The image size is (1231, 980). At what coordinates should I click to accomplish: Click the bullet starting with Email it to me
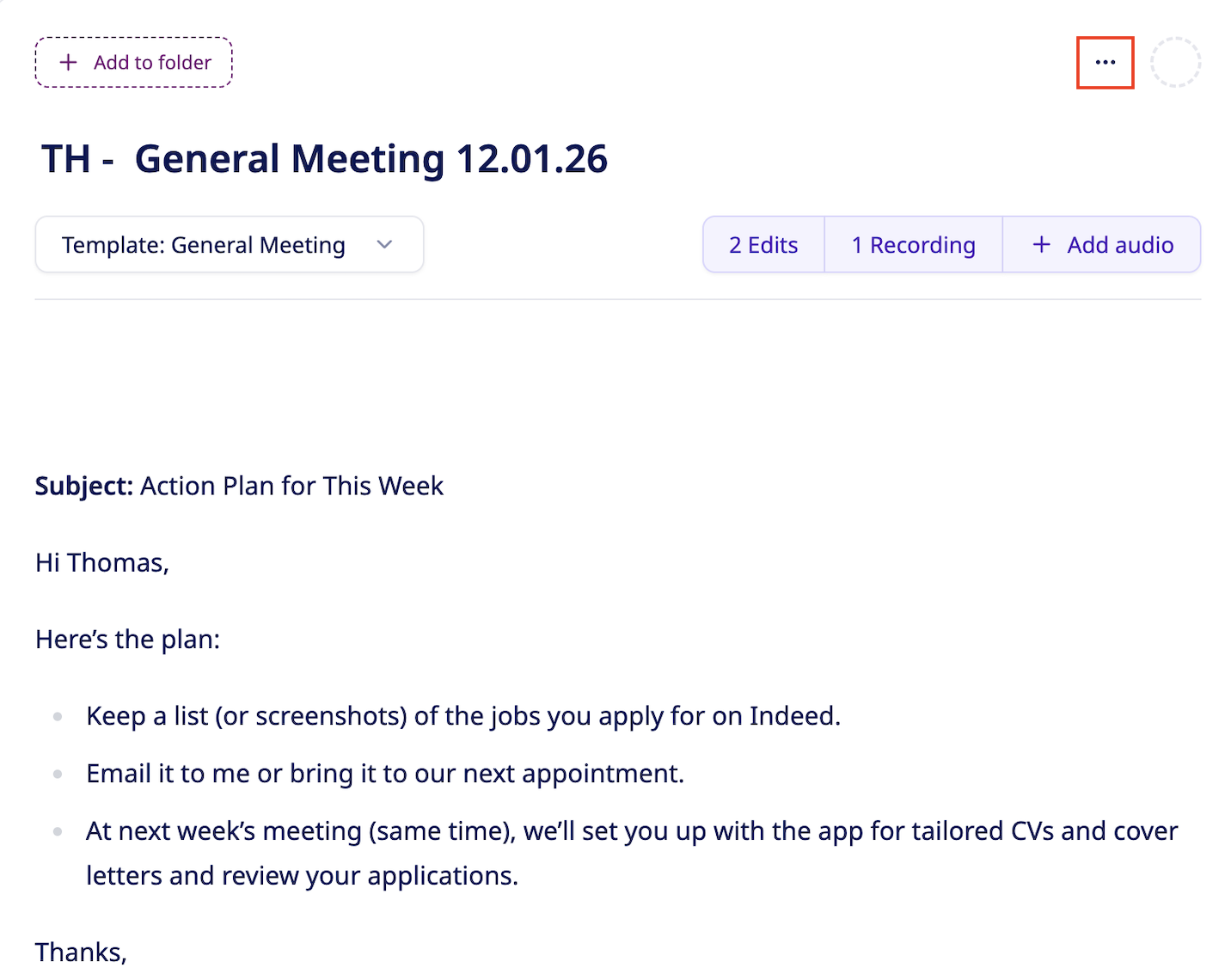point(385,774)
